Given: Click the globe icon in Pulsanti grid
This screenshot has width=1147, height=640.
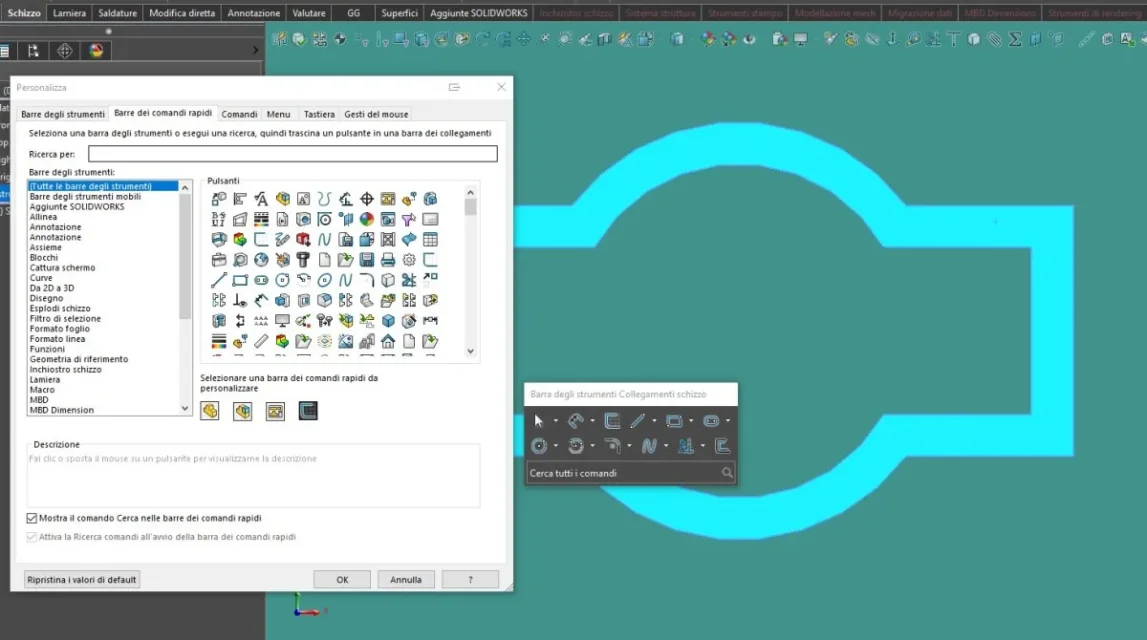Looking at the screenshot, I should tap(261, 260).
